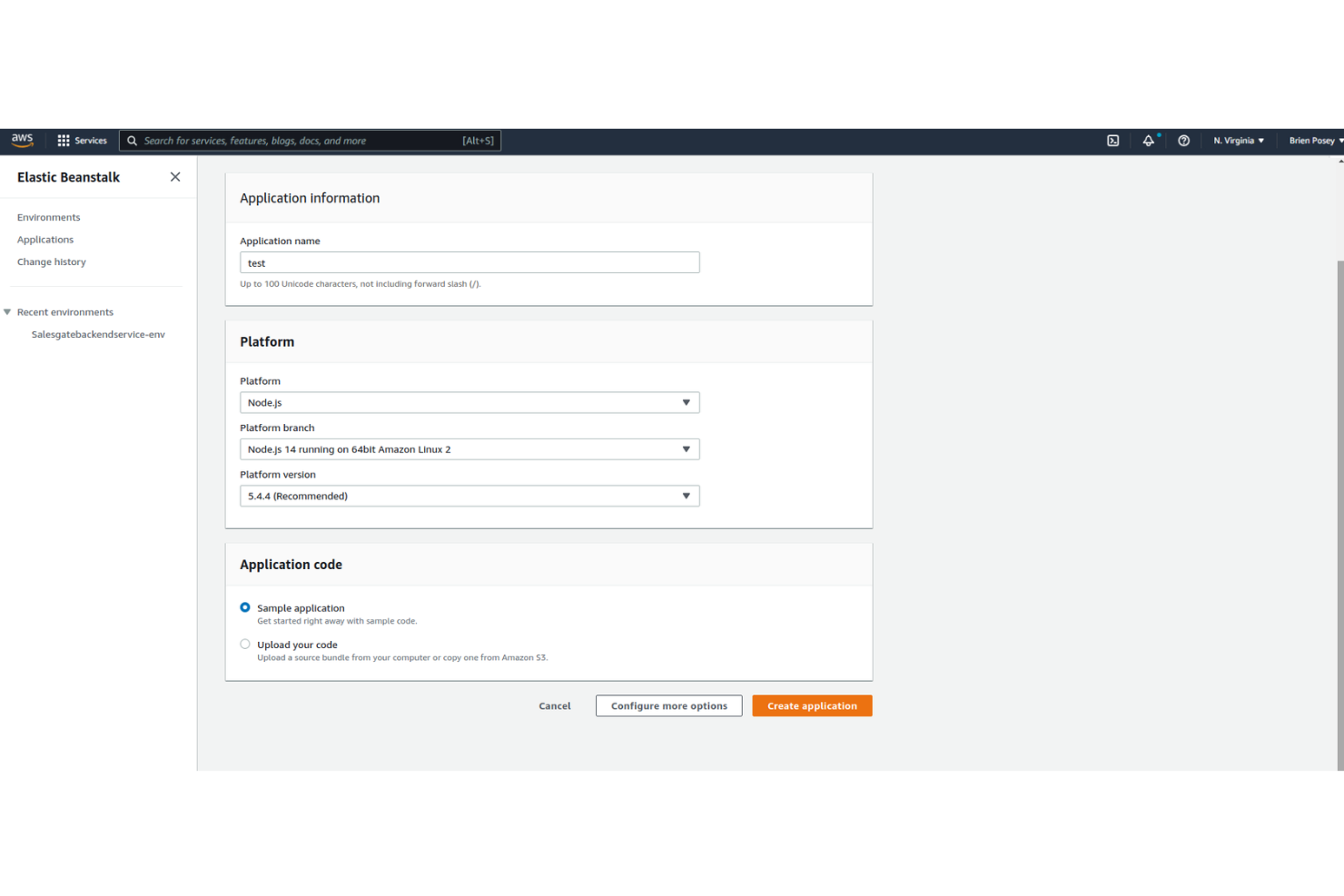
Task: Open AWS CloudShell terminal icon
Action: (1112, 141)
